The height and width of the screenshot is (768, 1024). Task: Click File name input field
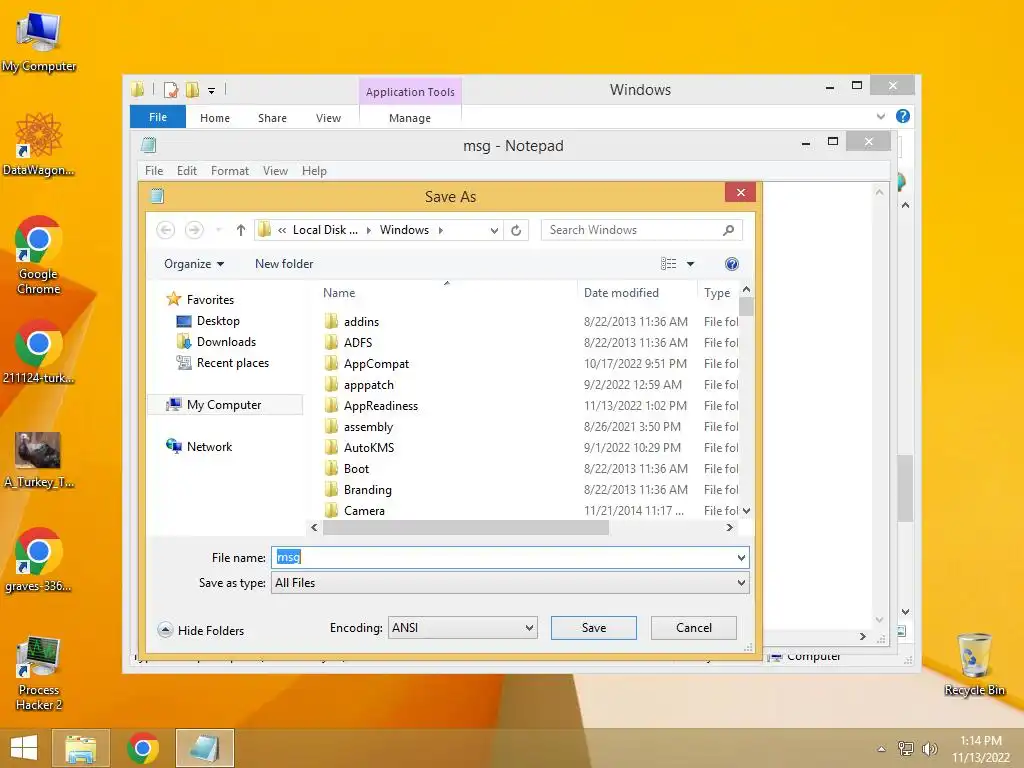pyautogui.click(x=510, y=558)
